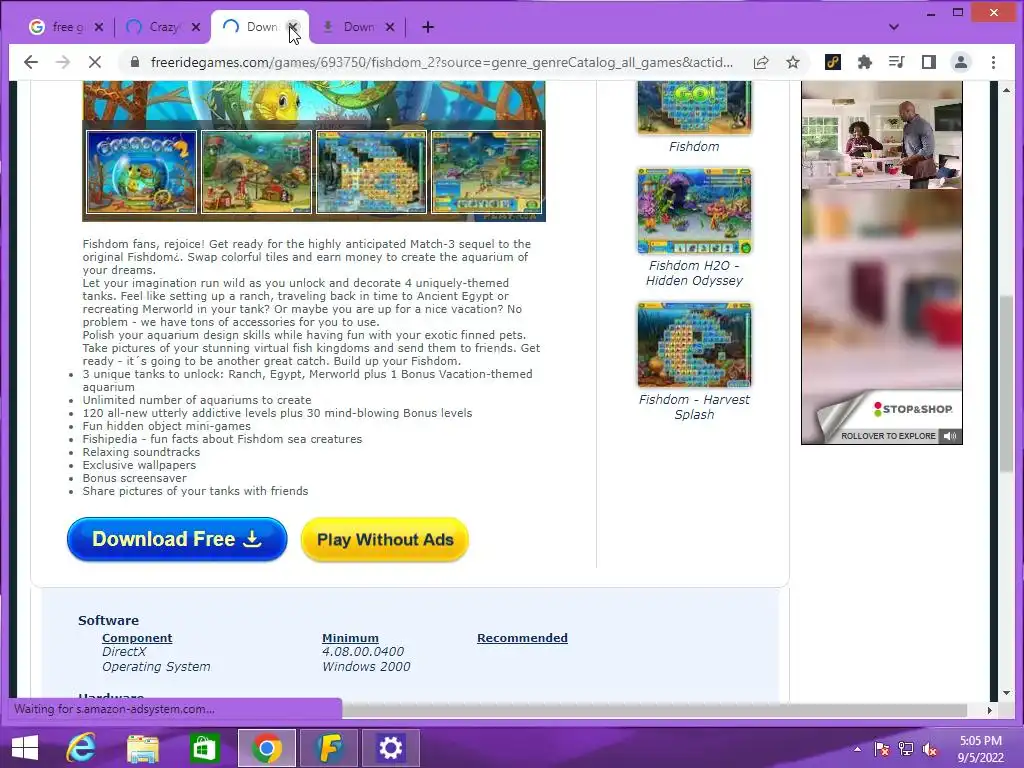Open the Windows Store taskbar icon

pos(204,748)
